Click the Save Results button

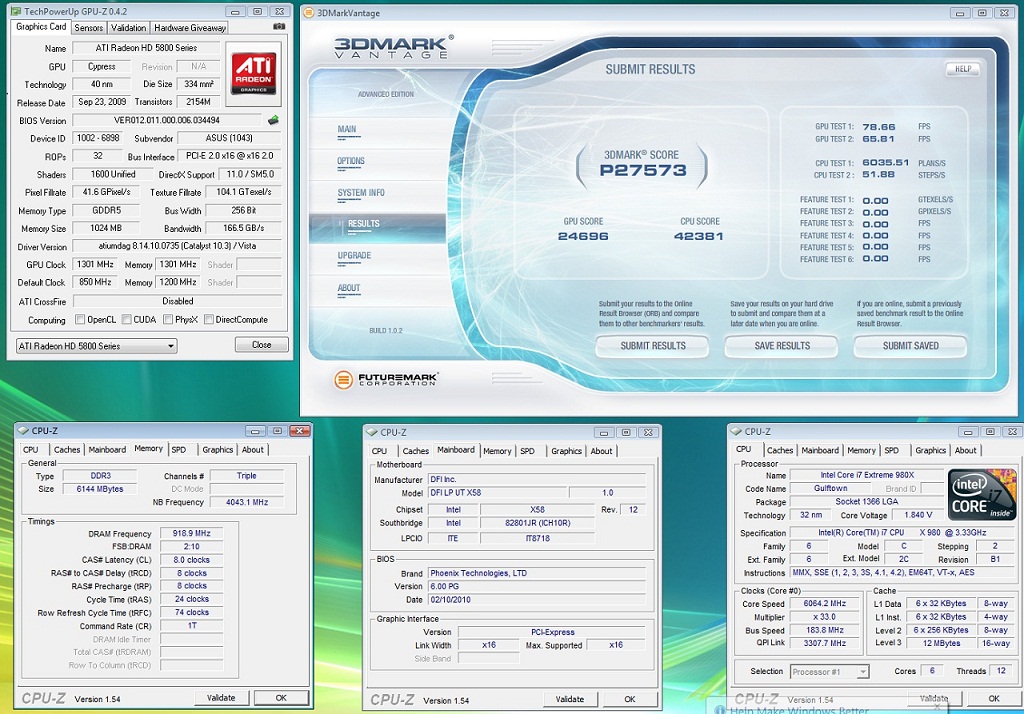(x=782, y=346)
